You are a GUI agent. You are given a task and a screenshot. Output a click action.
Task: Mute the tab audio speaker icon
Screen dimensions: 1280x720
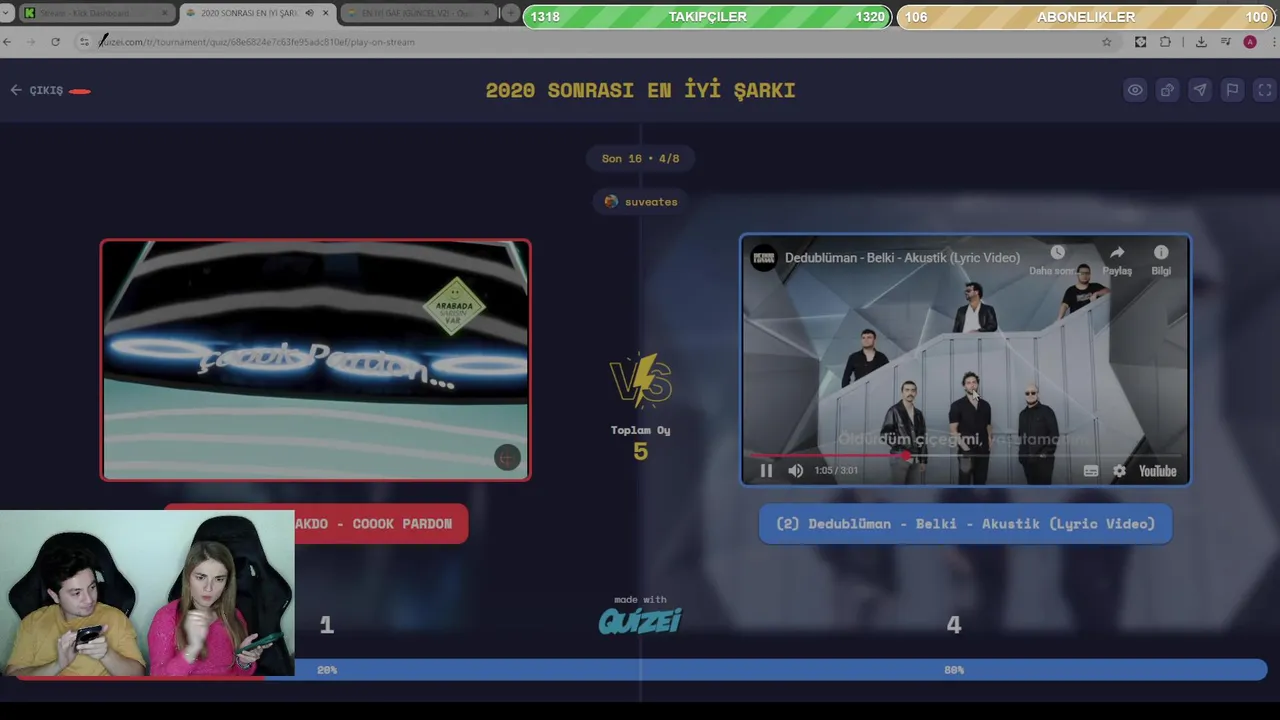tap(308, 13)
